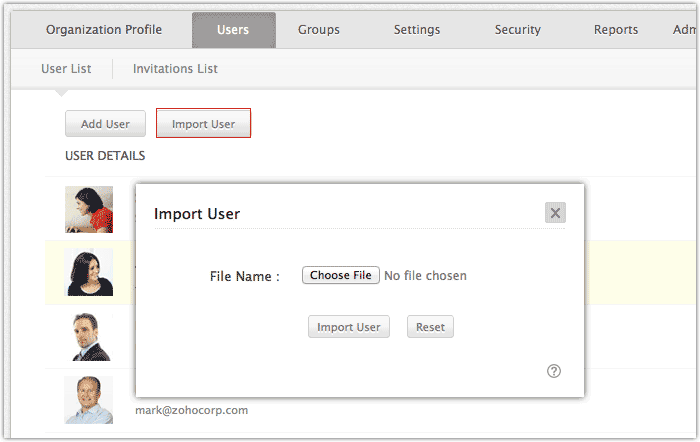
Task: Switch to User List sub-tab
Action: [66, 69]
